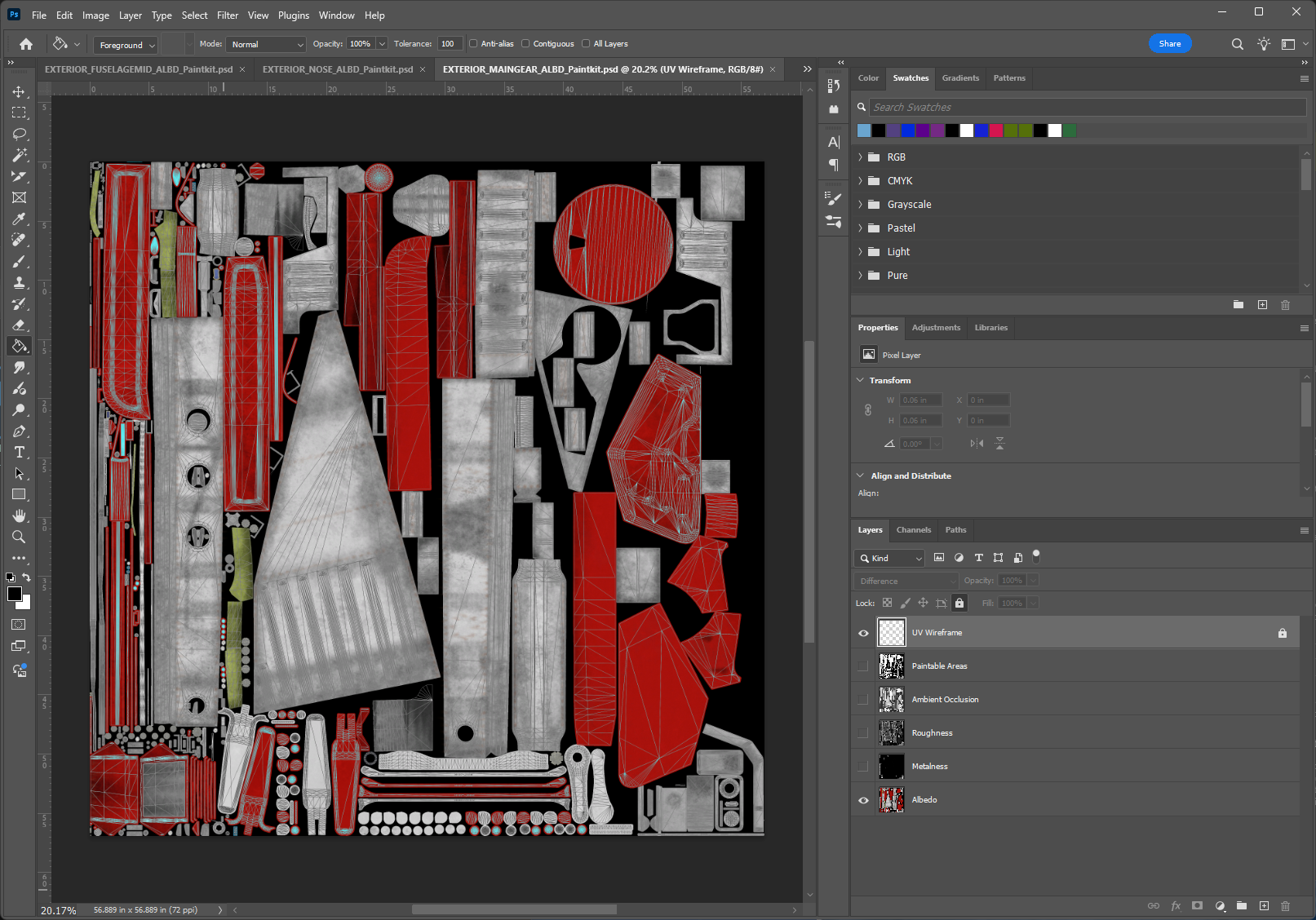
Task: Select the Path Selection tool
Action: 19,473
